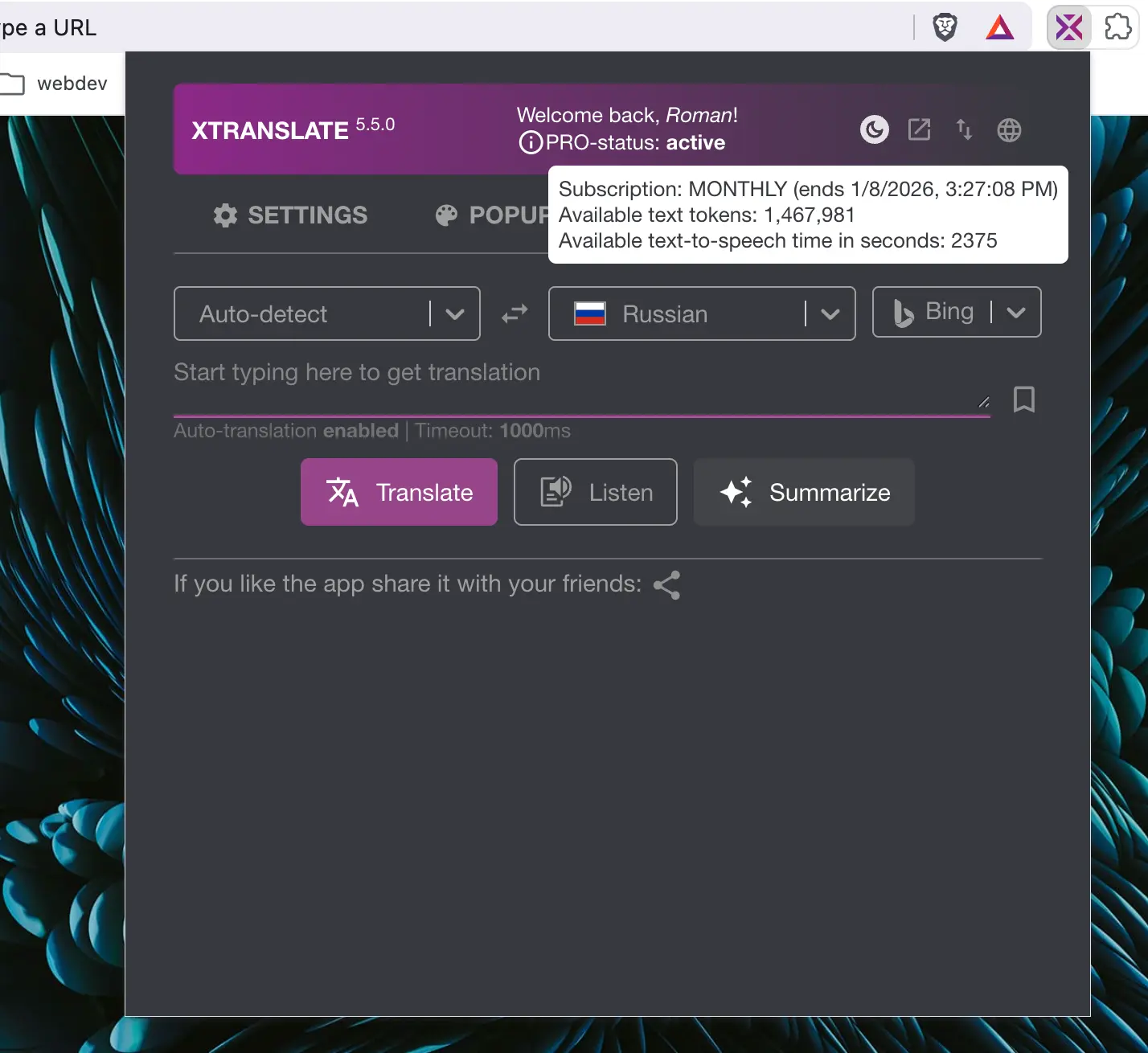The height and width of the screenshot is (1053, 1148).
Task: Click the info icon next to PRO-status
Action: coord(530,142)
